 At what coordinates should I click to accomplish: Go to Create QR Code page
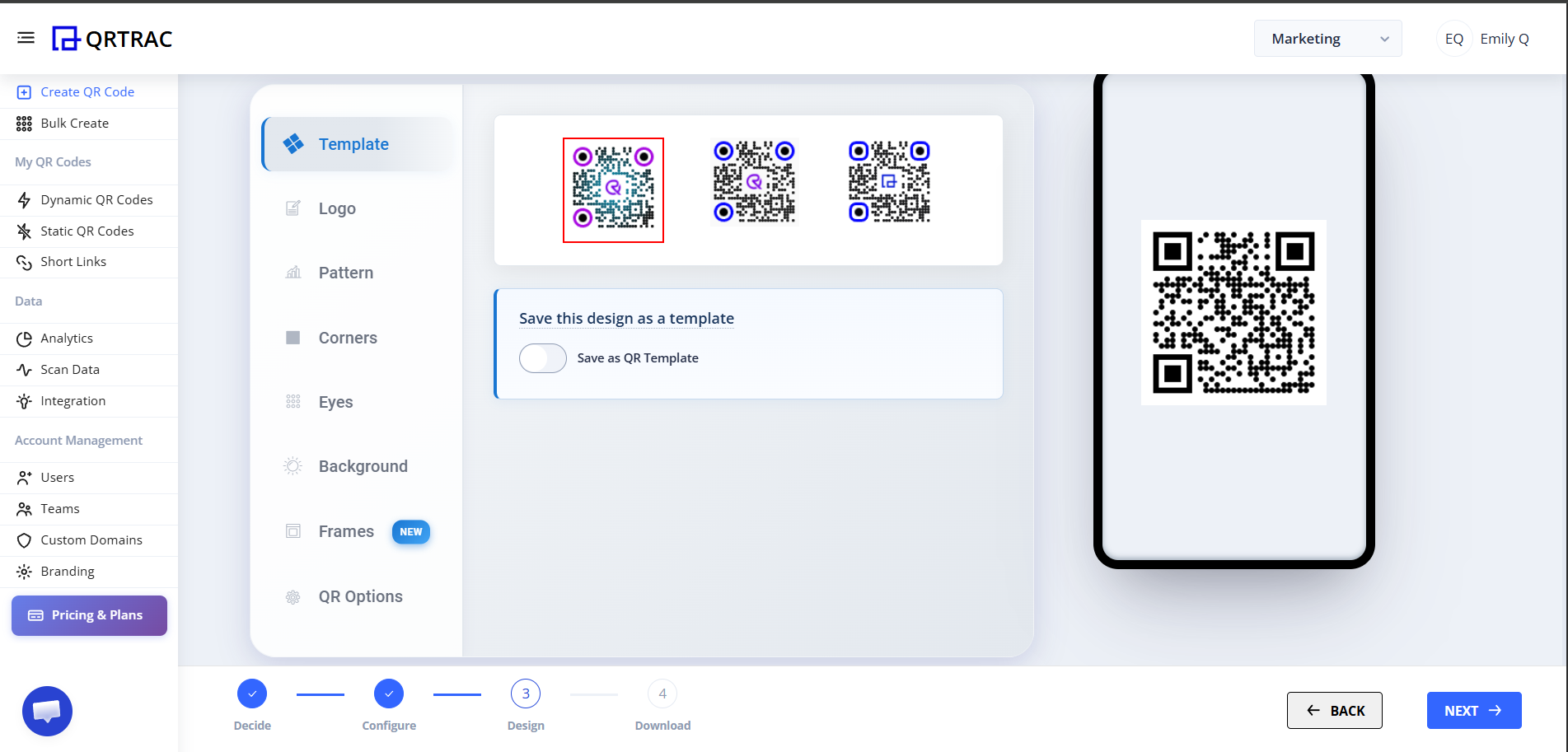pyautogui.click(x=89, y=92)
